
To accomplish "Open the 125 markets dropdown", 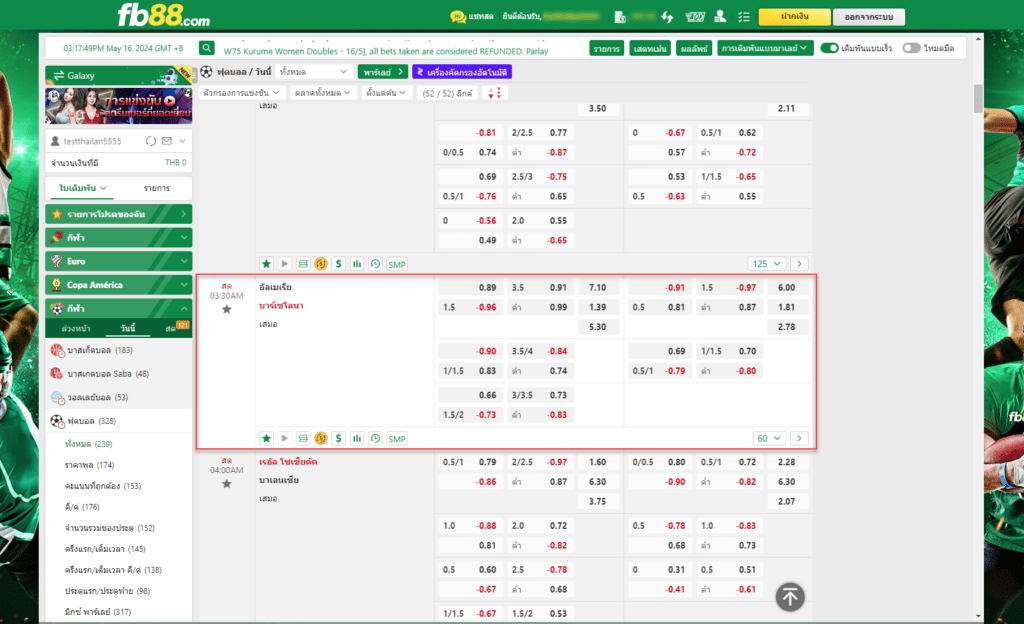I will [x=766, y=264].
